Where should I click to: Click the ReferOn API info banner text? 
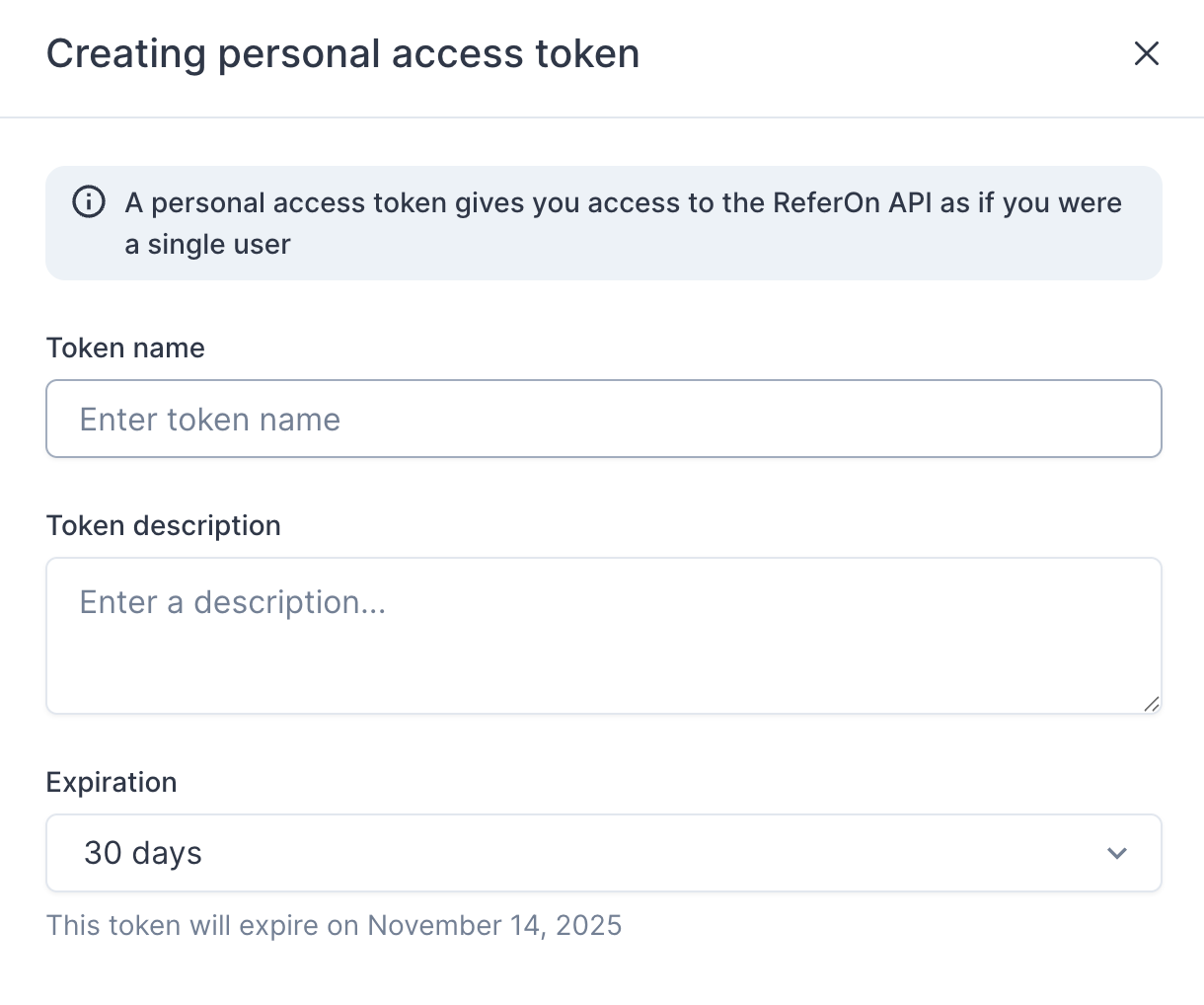pos(624,223)
